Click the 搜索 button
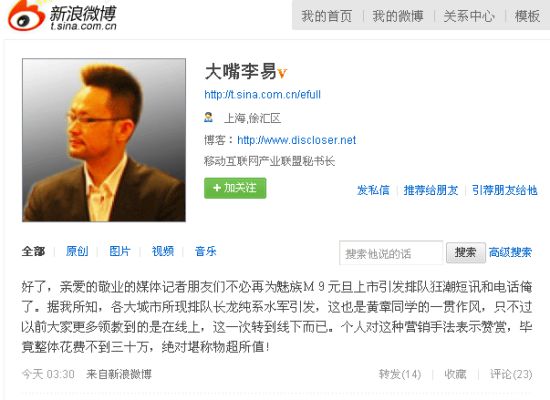This screenshot has height=400, width=550. 466,252
